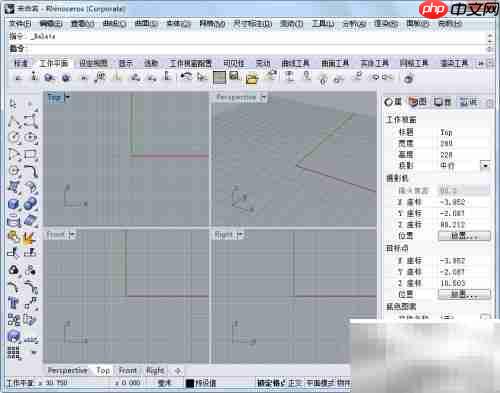Open the 说明(H) help menu

click(x=449, y=24)
